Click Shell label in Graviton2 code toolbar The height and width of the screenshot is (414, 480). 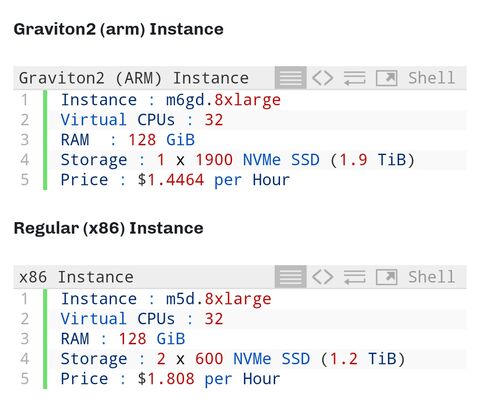[x=431, y=78]
